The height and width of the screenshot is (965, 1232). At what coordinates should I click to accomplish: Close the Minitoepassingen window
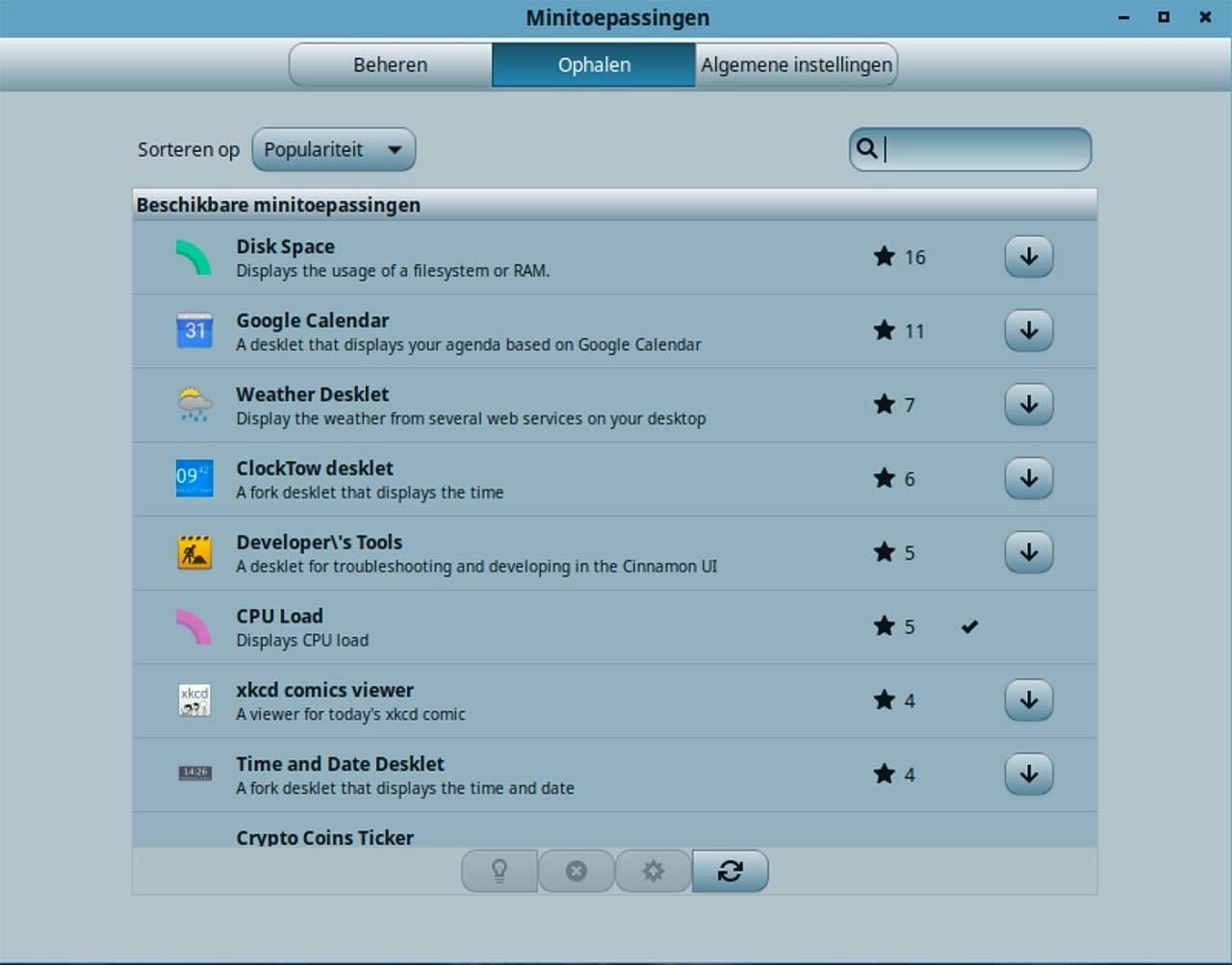coord(1205,17)
